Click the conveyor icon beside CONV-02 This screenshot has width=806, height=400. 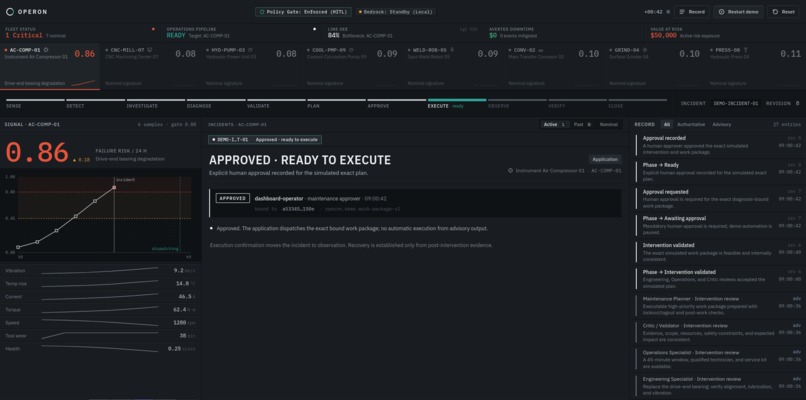click(x=540, y=50)
